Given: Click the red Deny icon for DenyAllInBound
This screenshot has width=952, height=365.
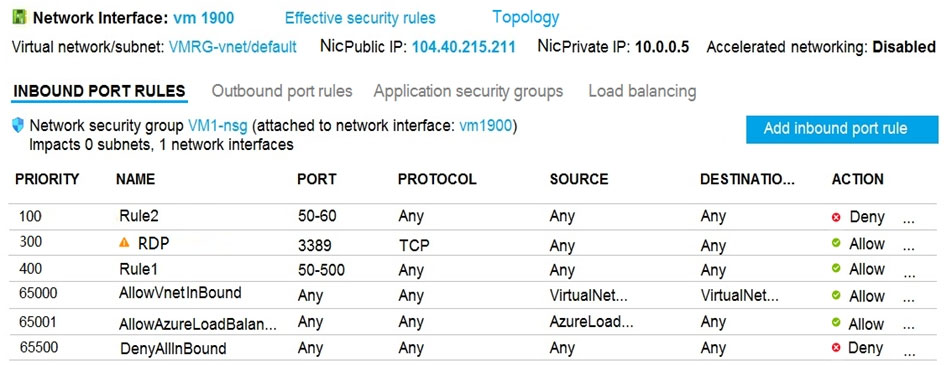Looking at the screenshot, I should tap(836, 348).
